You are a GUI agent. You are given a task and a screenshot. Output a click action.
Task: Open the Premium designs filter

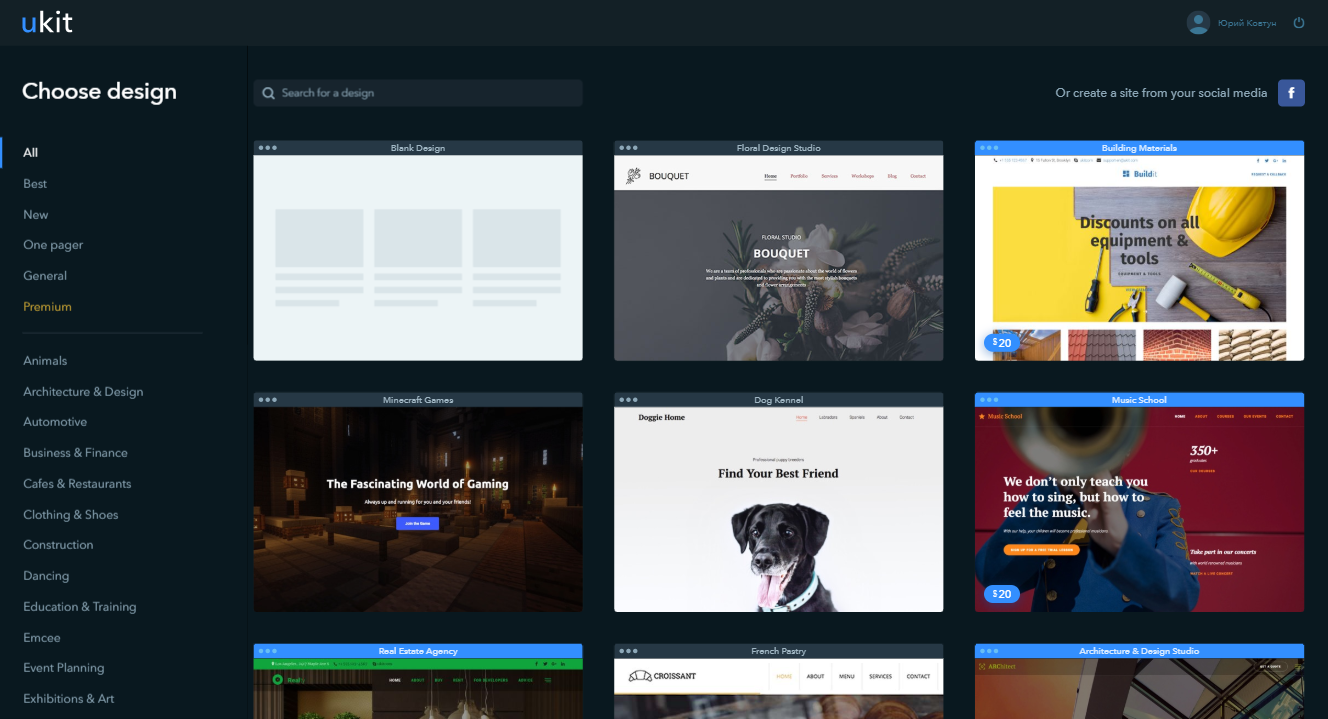click(x=48, y=307)
